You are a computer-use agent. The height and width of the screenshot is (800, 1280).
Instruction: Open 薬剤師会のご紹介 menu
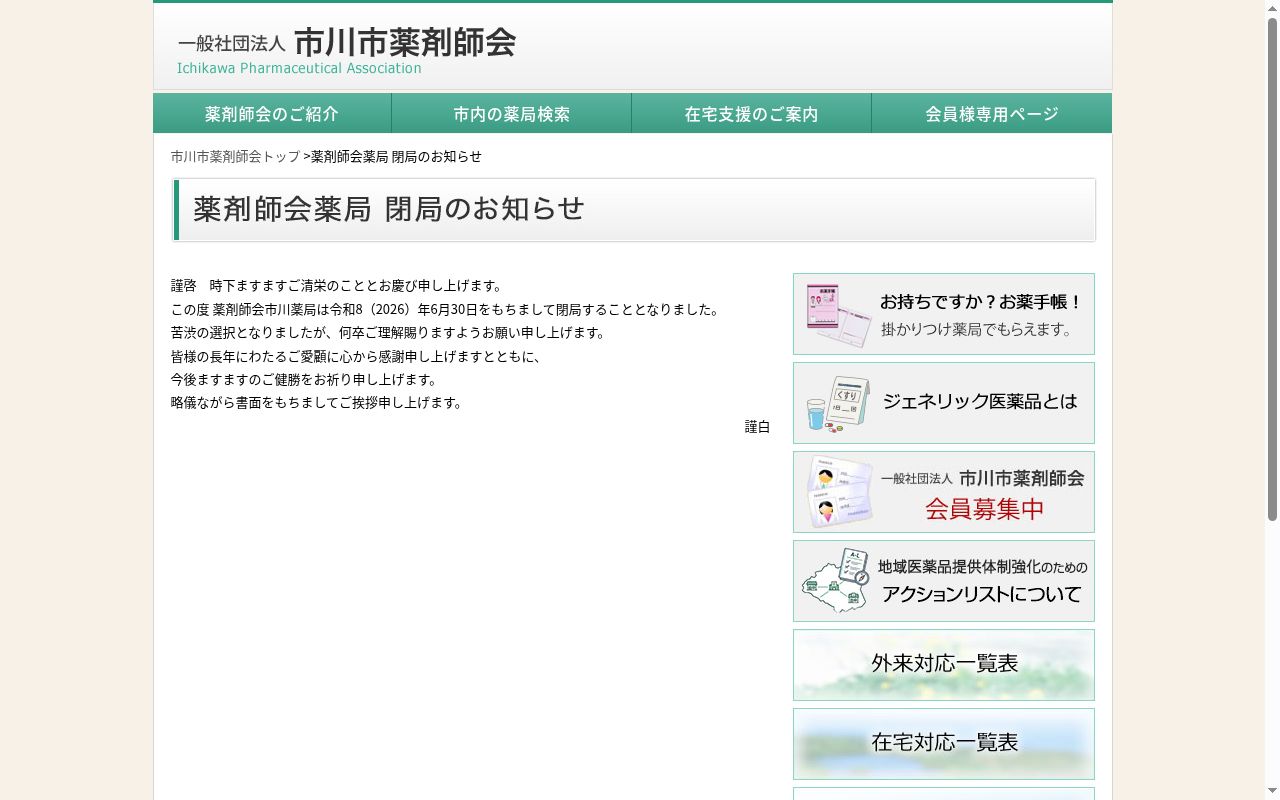click(272, 114)
